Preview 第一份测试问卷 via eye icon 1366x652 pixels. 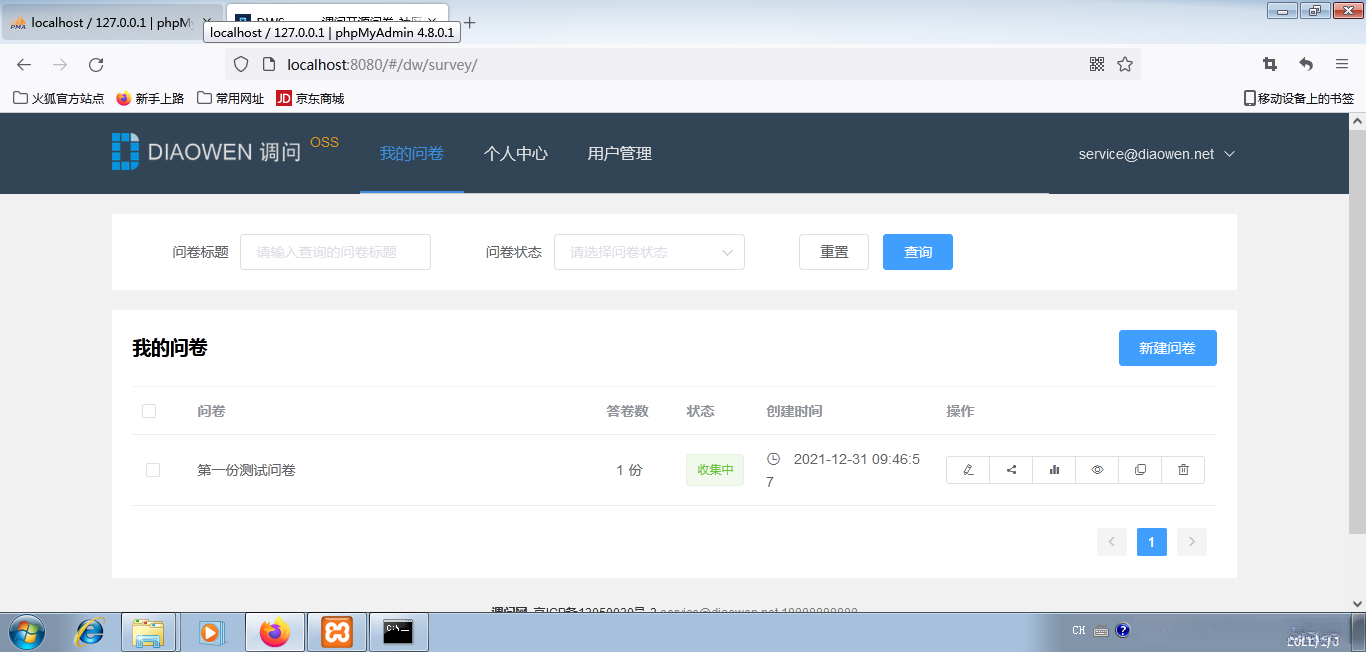pos(1097,470)
